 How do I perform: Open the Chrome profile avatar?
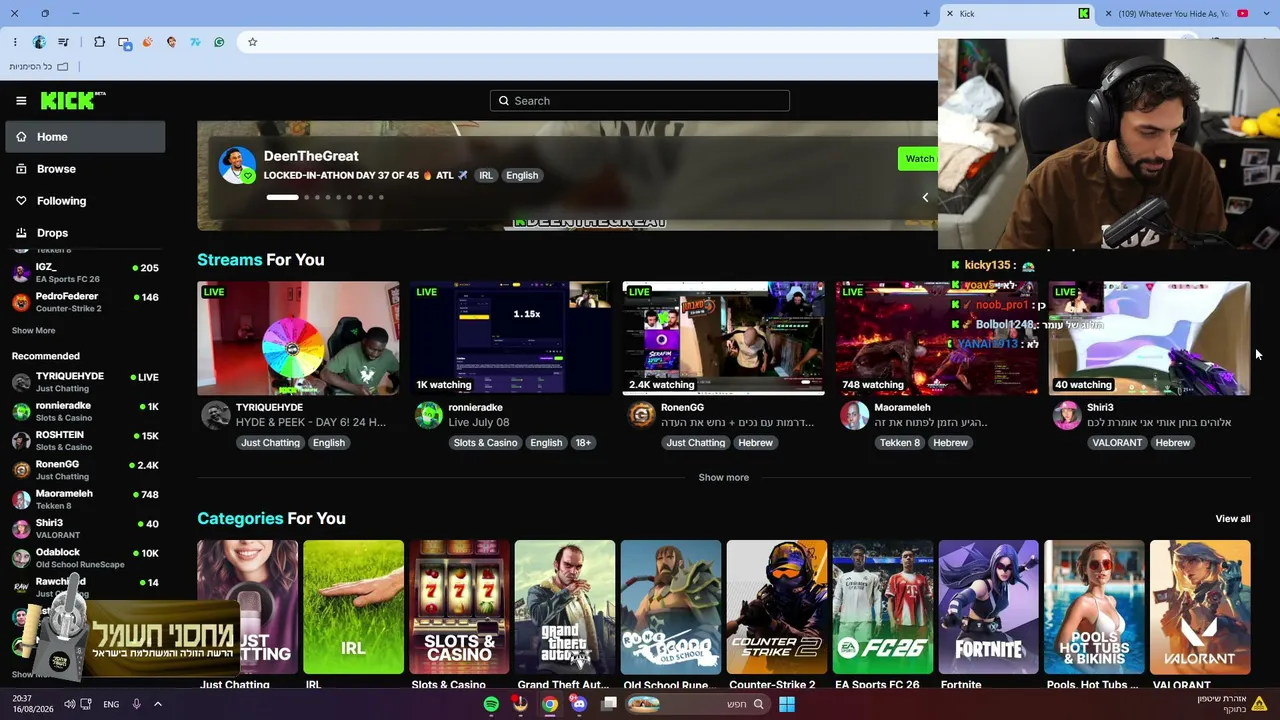point(39,42)
